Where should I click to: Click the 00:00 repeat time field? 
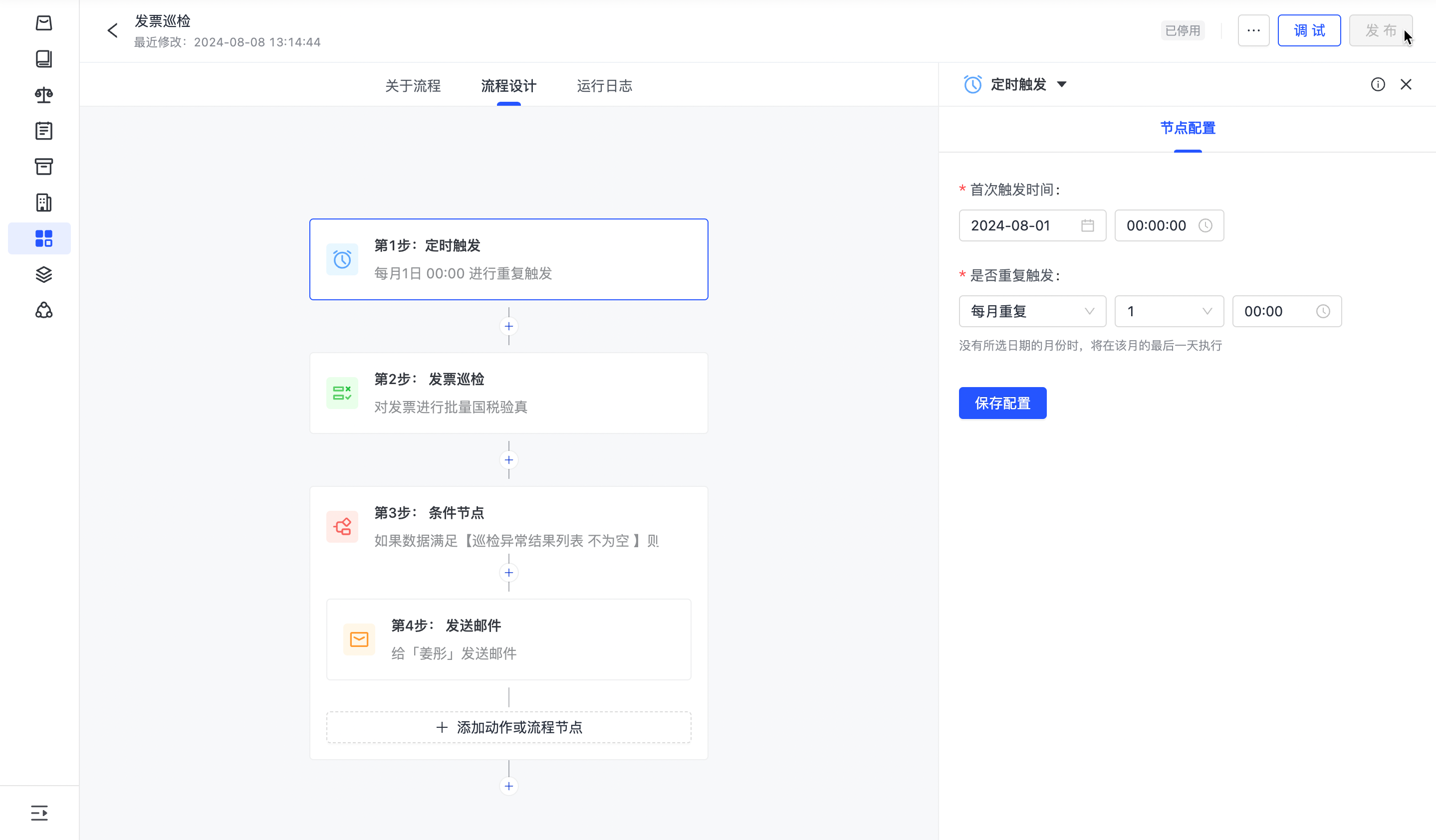pos(1287,311)
